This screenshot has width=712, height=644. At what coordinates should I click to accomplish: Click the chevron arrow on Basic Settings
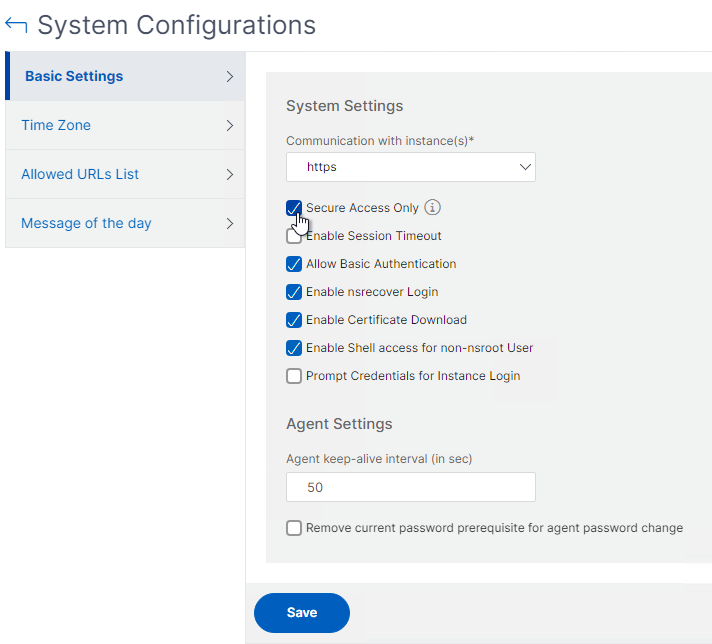pyautogui.click(x=230, y=76)
